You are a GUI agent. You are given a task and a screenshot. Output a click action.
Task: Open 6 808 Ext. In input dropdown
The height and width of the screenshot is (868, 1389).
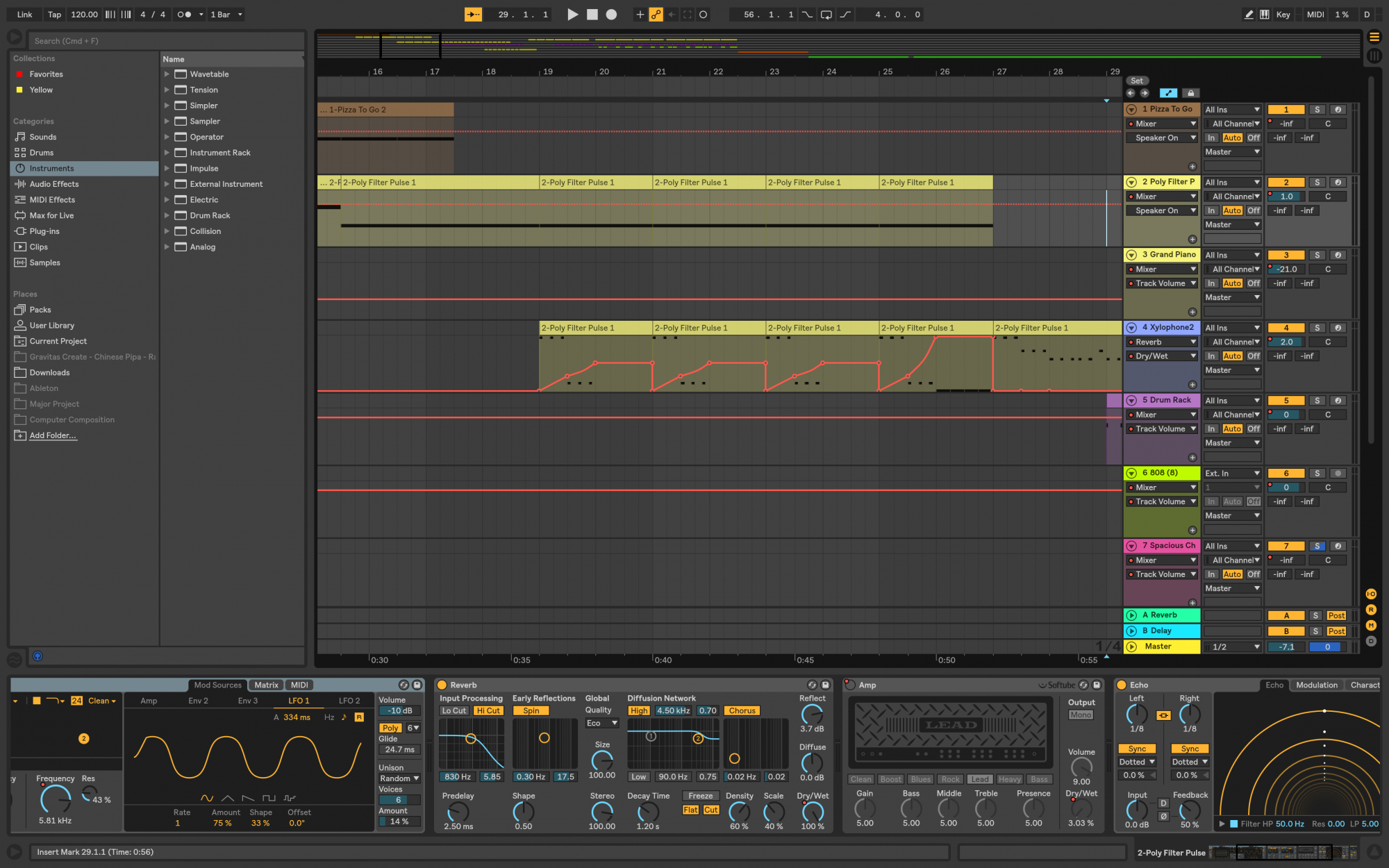tap(1232, 474)
